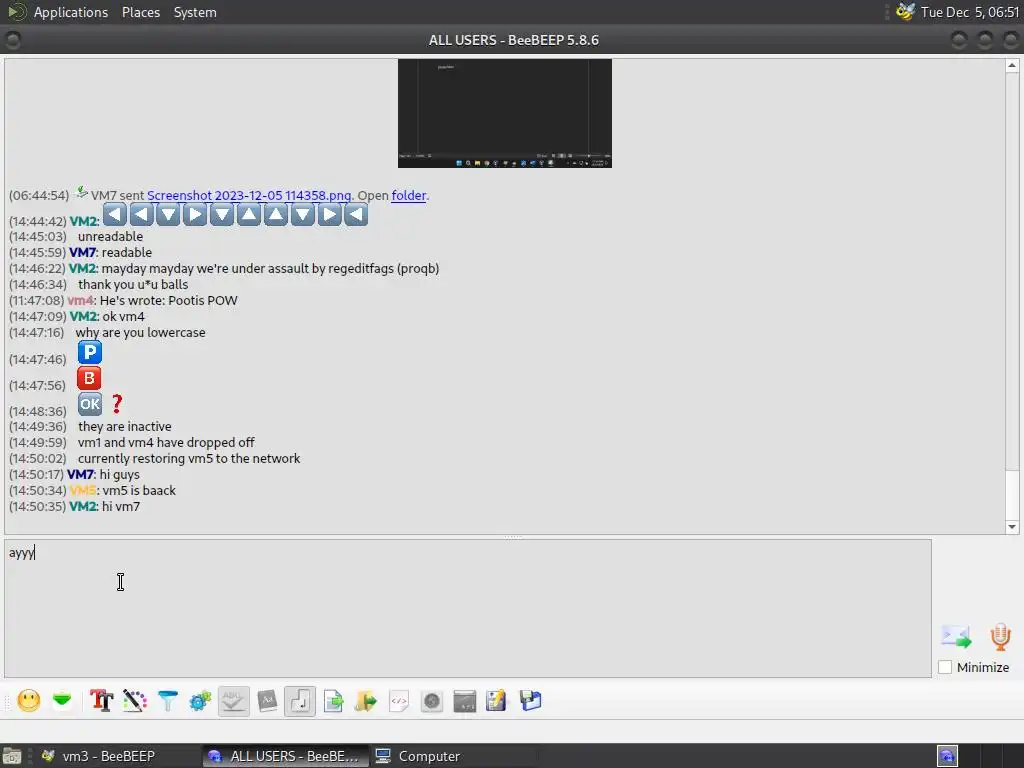The width and height of the screenshot is (1024, 768).
Task: Click the BeeBEEP bee tray icon
Action: (x=905, y=12)
